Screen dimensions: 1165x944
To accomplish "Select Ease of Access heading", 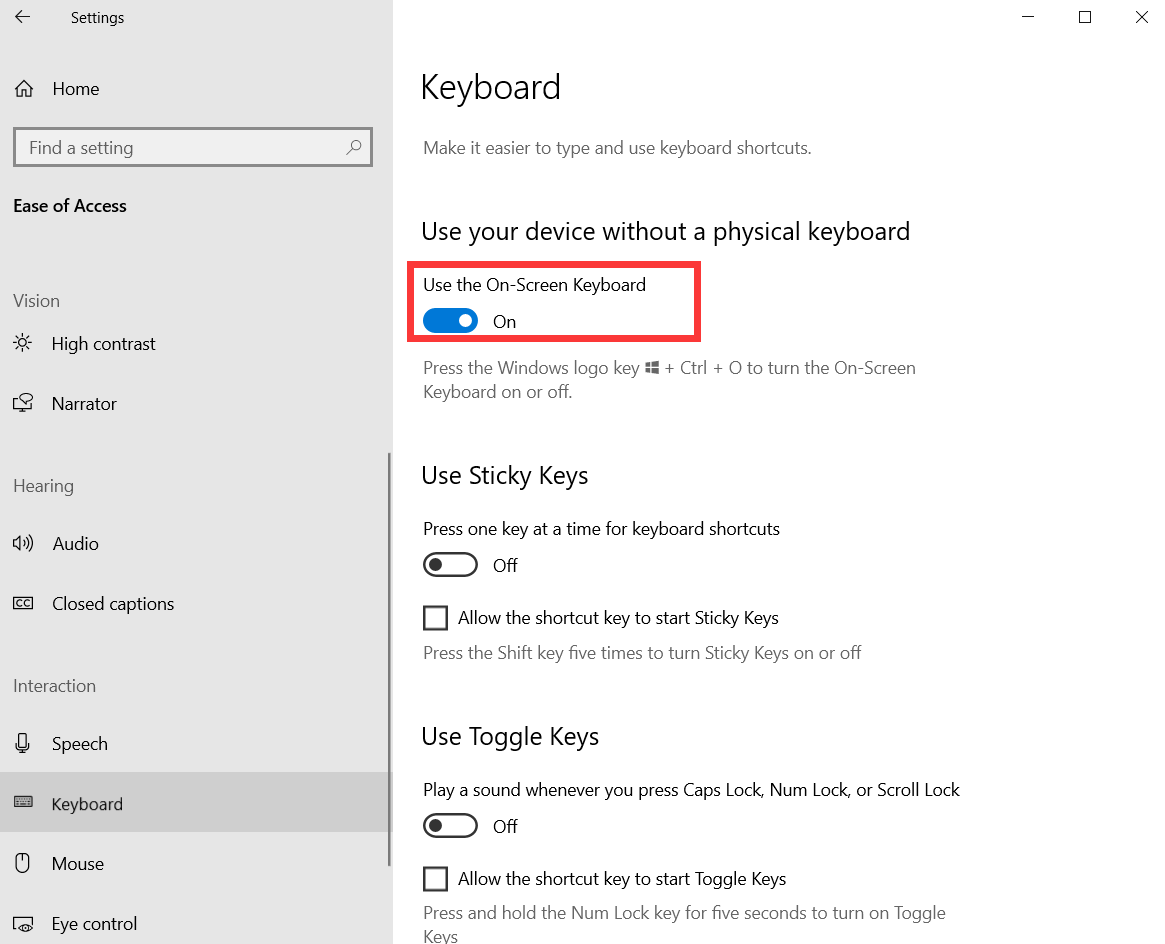I will click(69, 206).
